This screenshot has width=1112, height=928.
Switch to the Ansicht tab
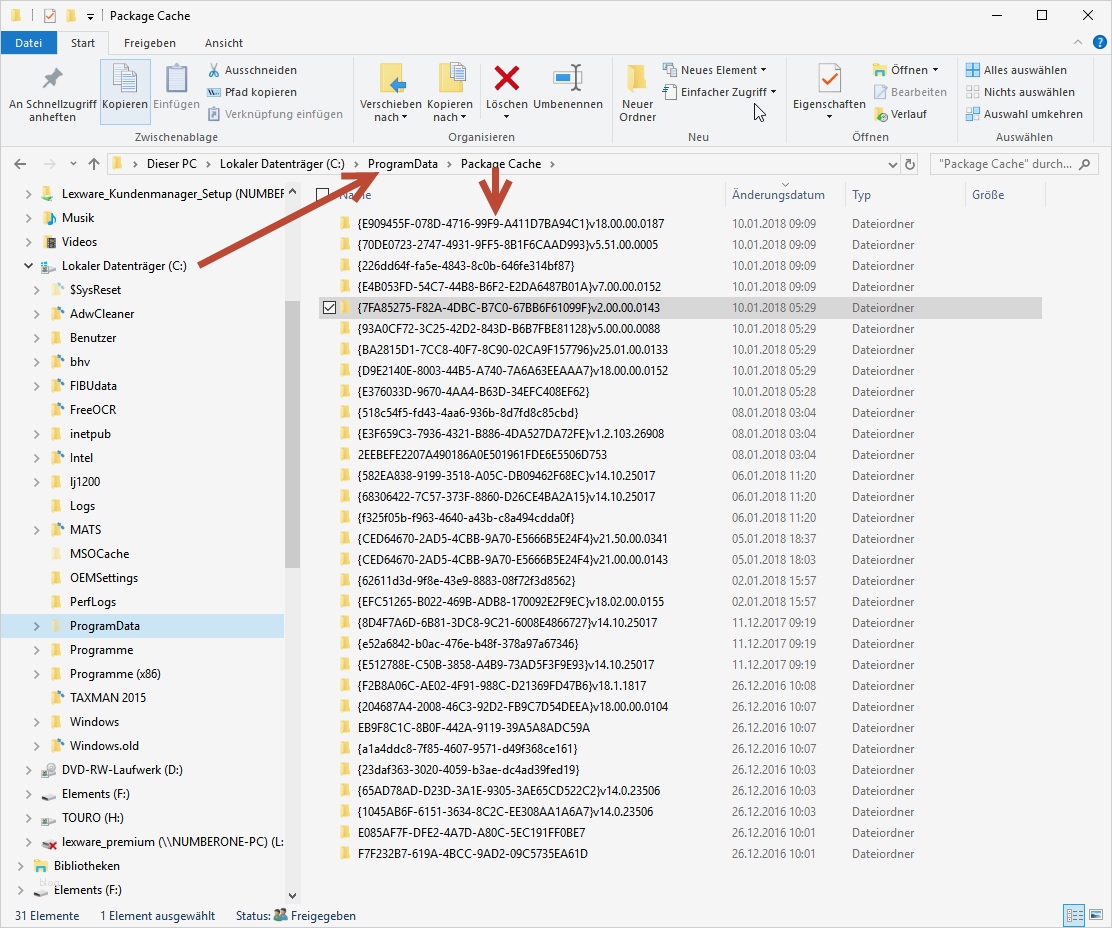tap(224, 43)
